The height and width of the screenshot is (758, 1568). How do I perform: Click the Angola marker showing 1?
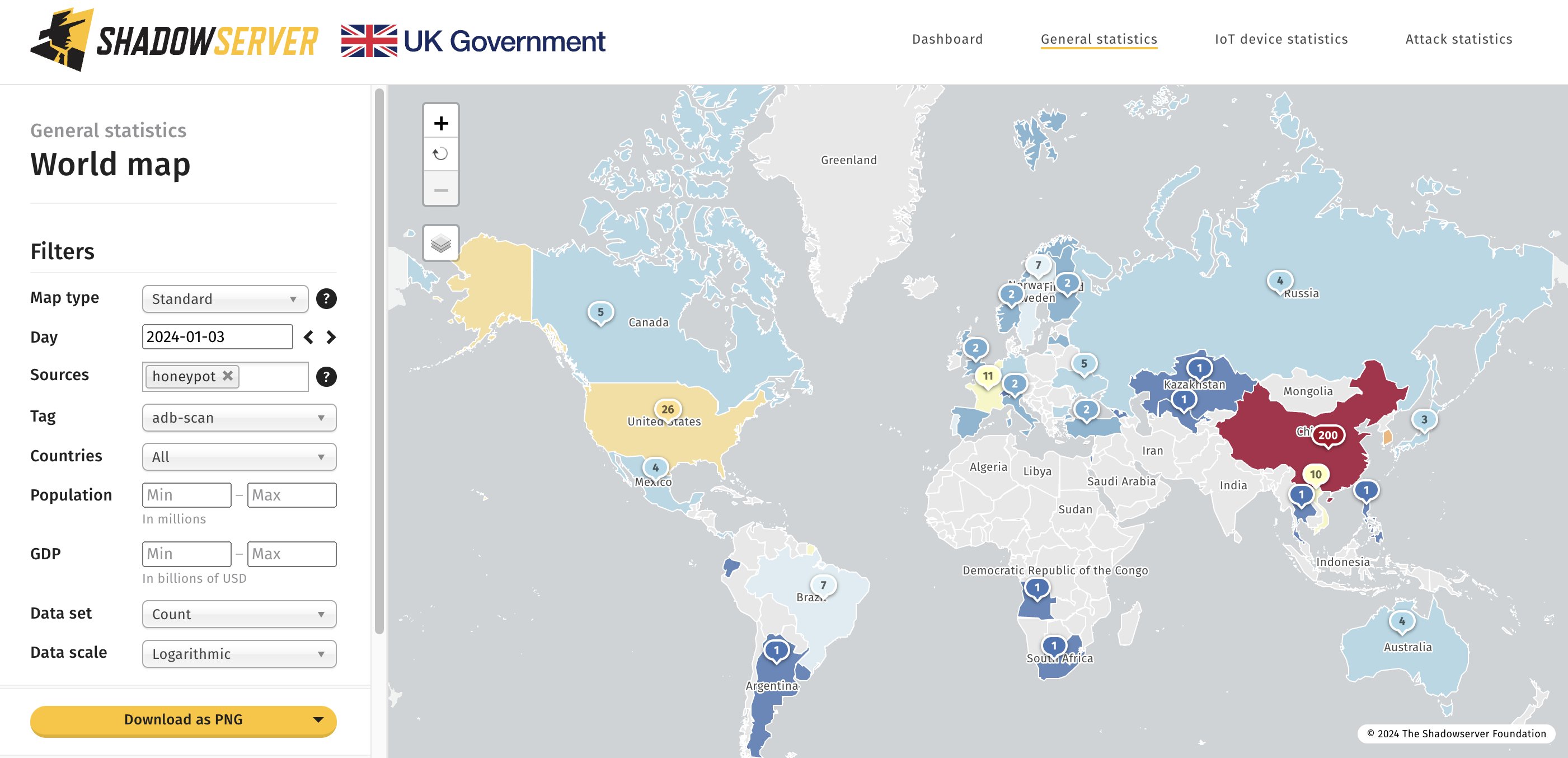coord(1037,589)
